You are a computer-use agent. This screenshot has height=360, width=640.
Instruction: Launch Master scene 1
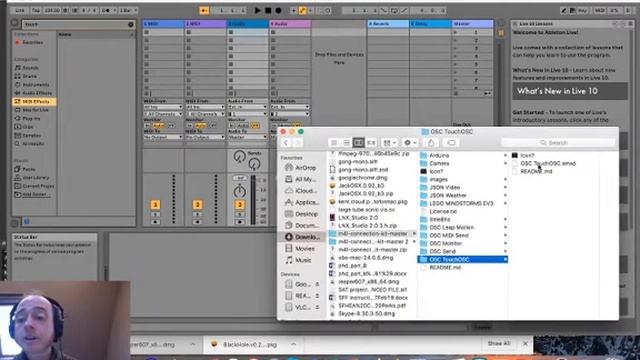456,32
